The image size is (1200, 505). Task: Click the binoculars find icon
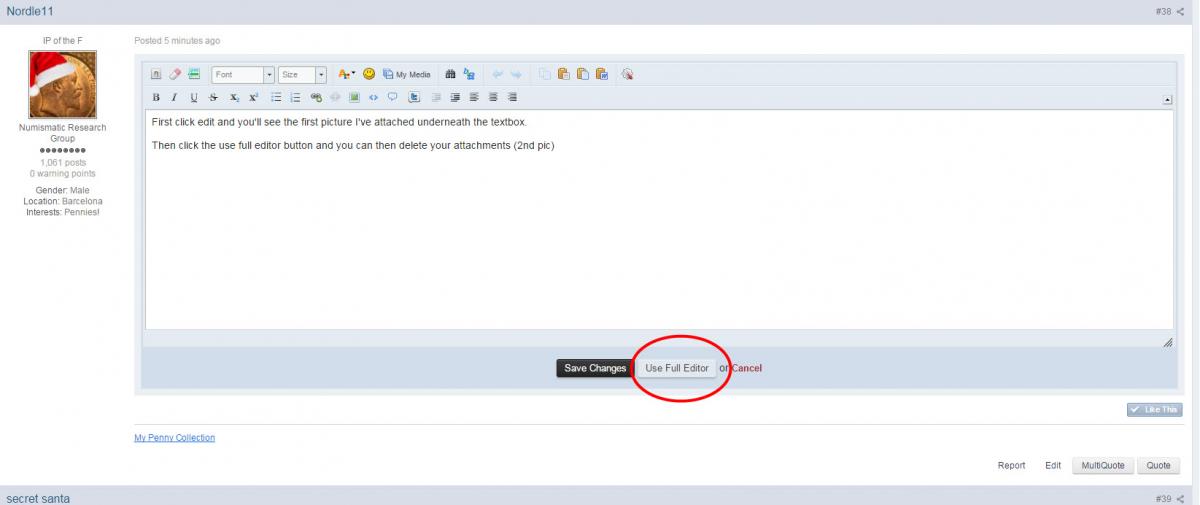(x=450, y=74)
